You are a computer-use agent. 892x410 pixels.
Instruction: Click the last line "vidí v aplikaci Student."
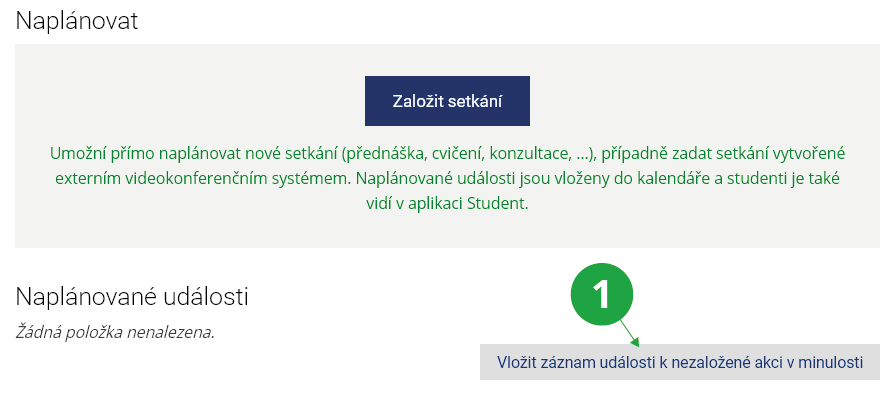(x=446, y=203)
